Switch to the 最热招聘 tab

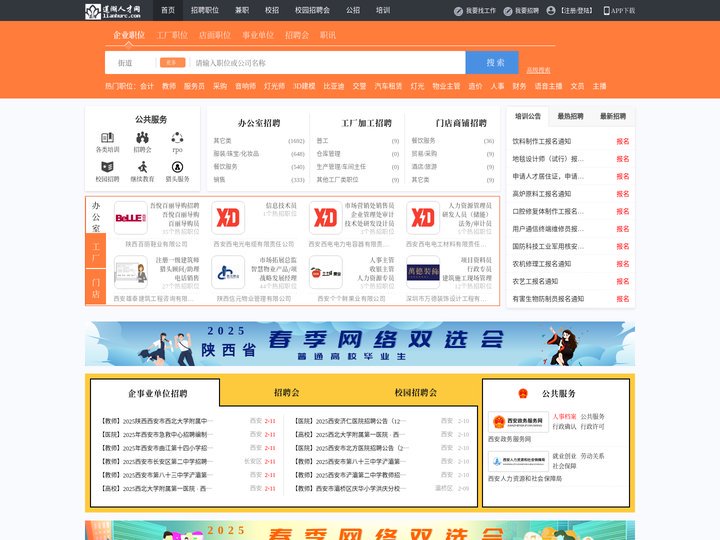[x=570, y=116]
